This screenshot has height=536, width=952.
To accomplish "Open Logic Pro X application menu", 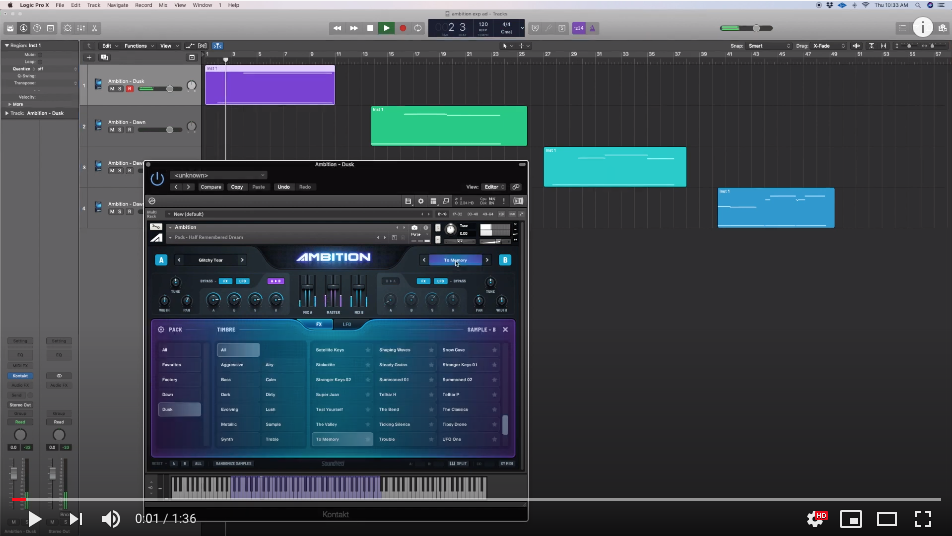I will (x=35, y=5).
